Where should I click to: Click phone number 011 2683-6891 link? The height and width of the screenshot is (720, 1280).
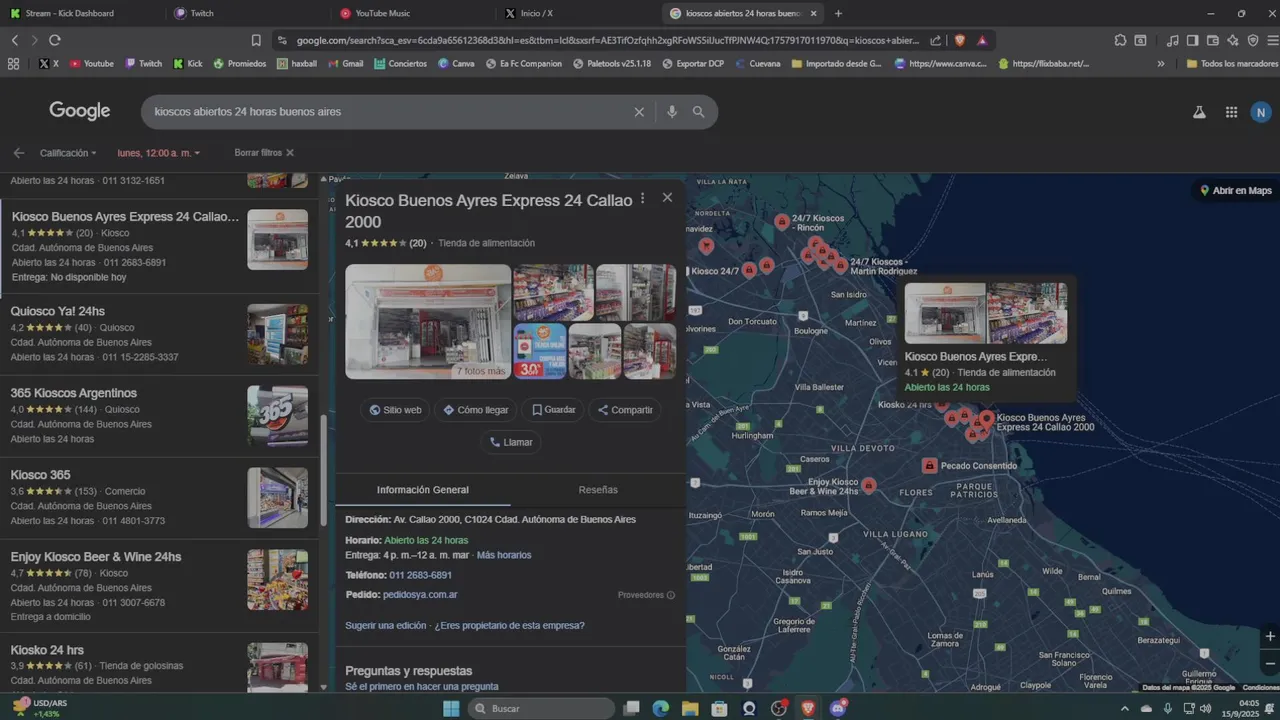click(x=420, y=575)
